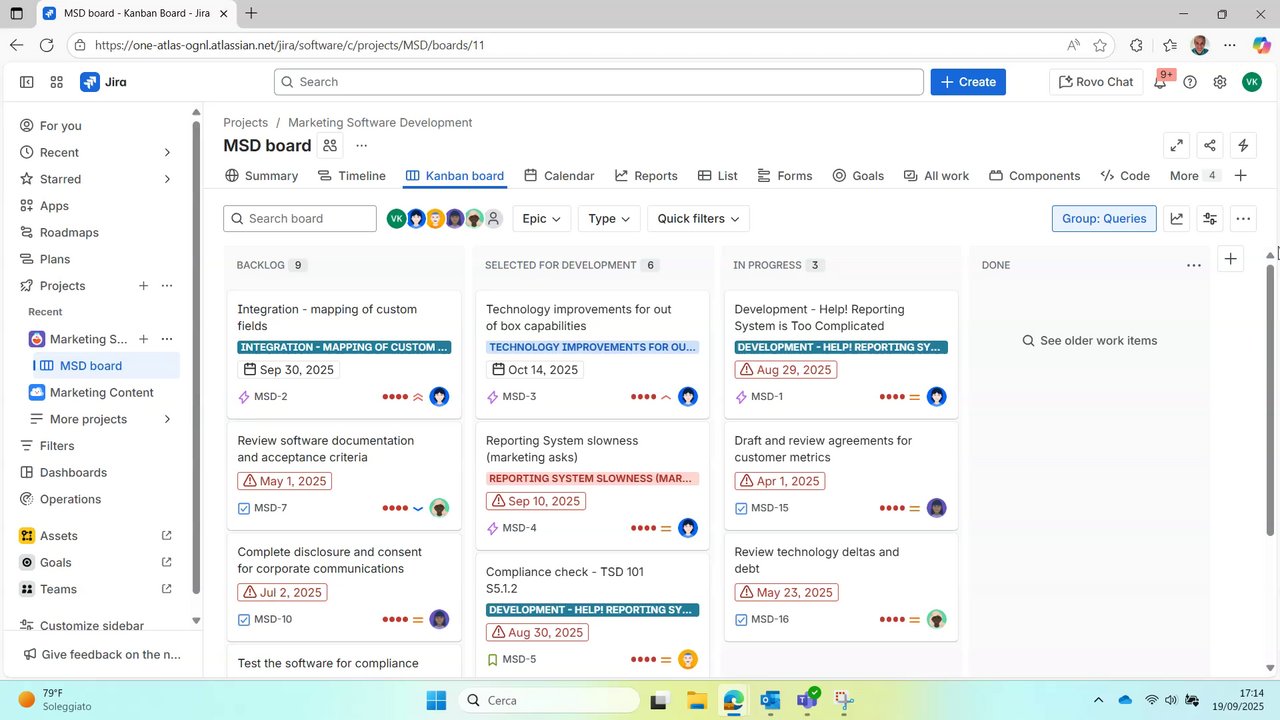Create project plus icon beside Projects
Image resolution: width=1280 pixels, height=720 pixels.
[x=143, y=286]
